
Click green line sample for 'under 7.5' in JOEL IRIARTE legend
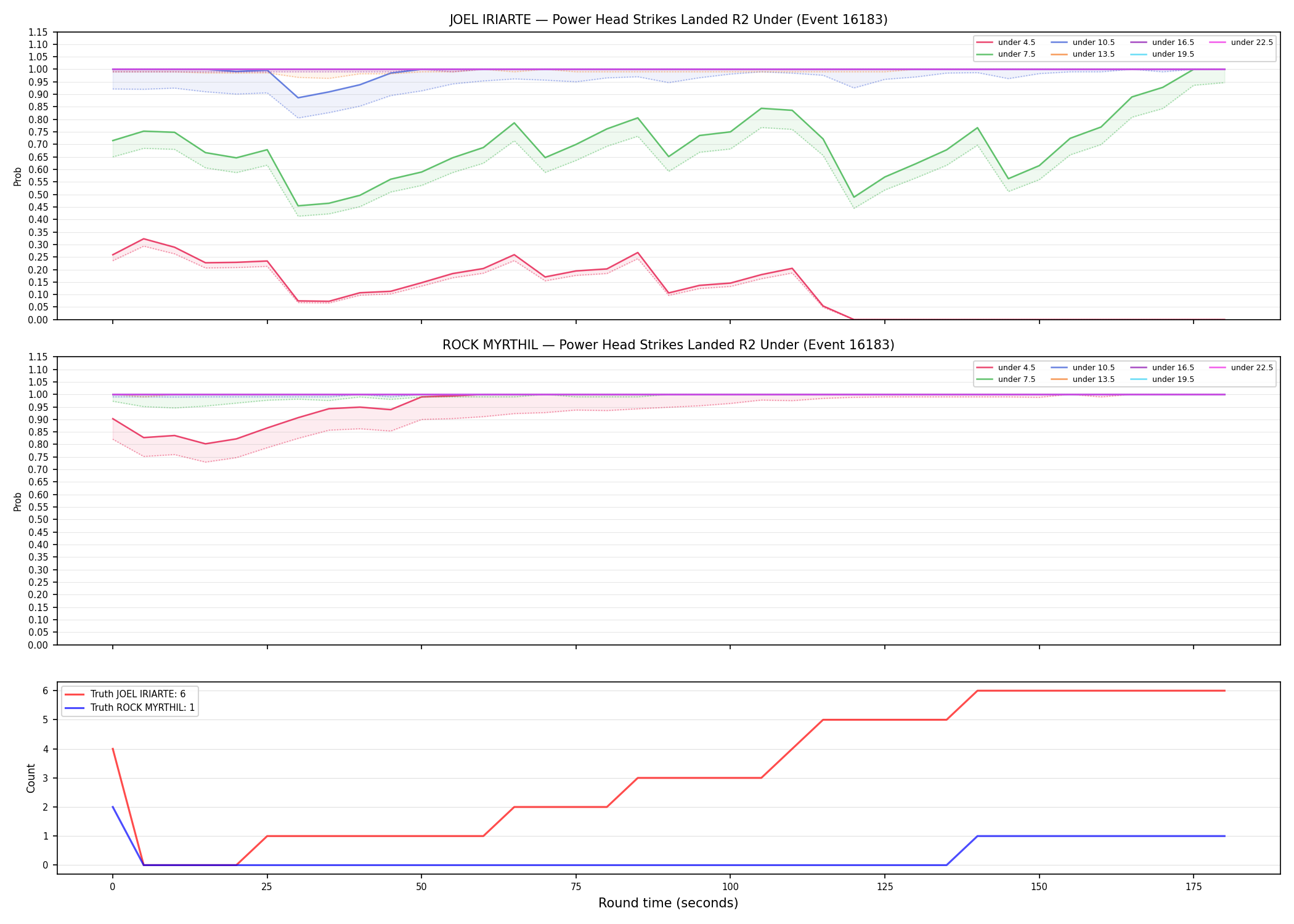coord(985,54)
